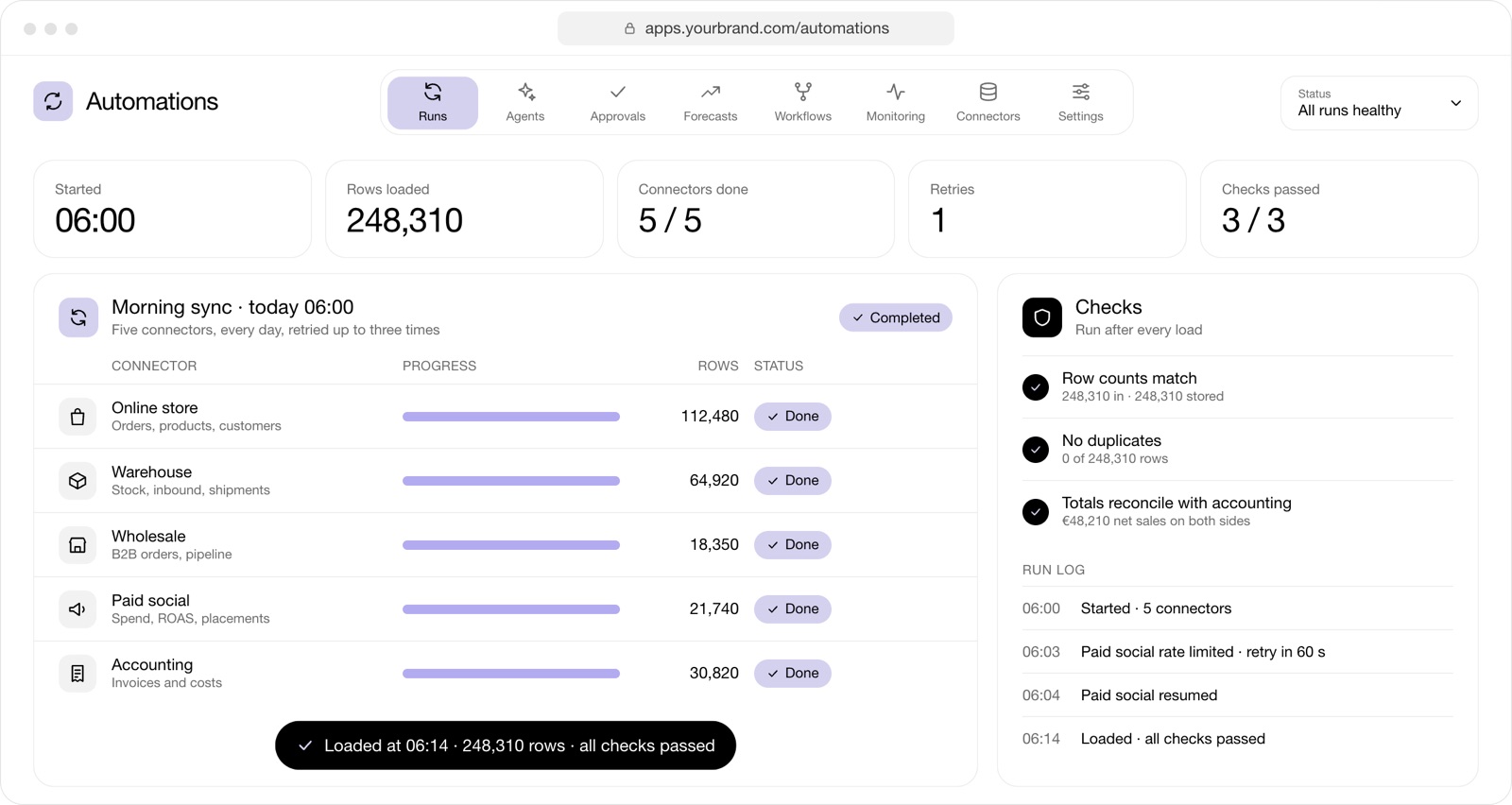Open the Approvals tab
This screenshot has width=1512, height=805.
tap(618, 103)
